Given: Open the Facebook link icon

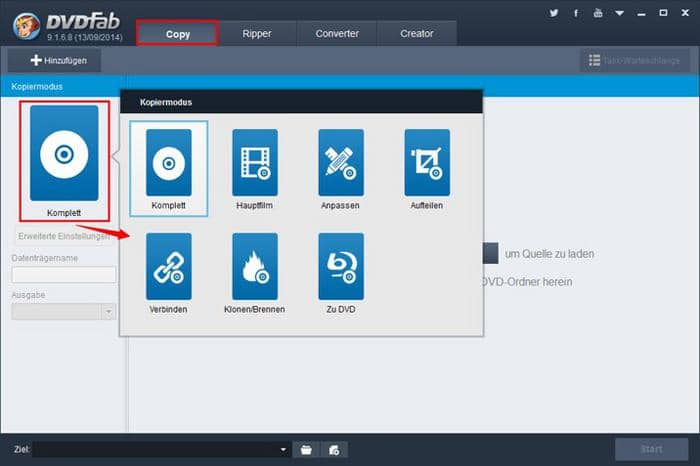Looking at the screenshot, I should pyautogui.click(x=576, y=13).
